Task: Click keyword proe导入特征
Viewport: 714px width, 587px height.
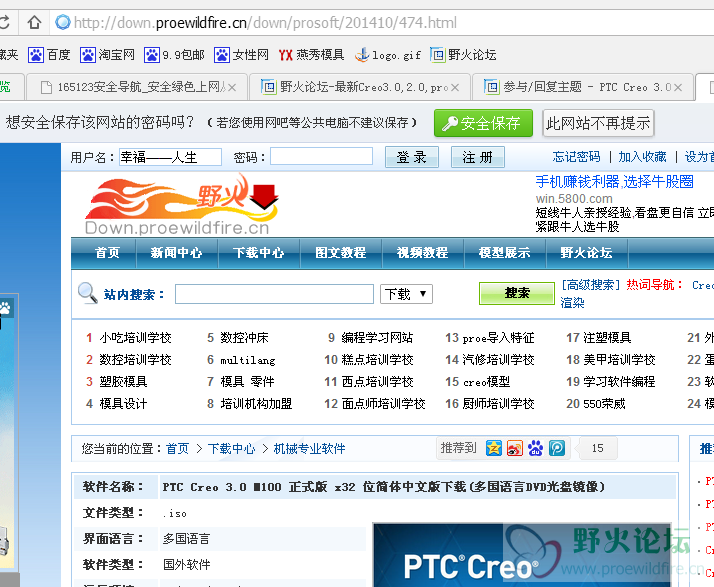Action: tap(498, 338)
